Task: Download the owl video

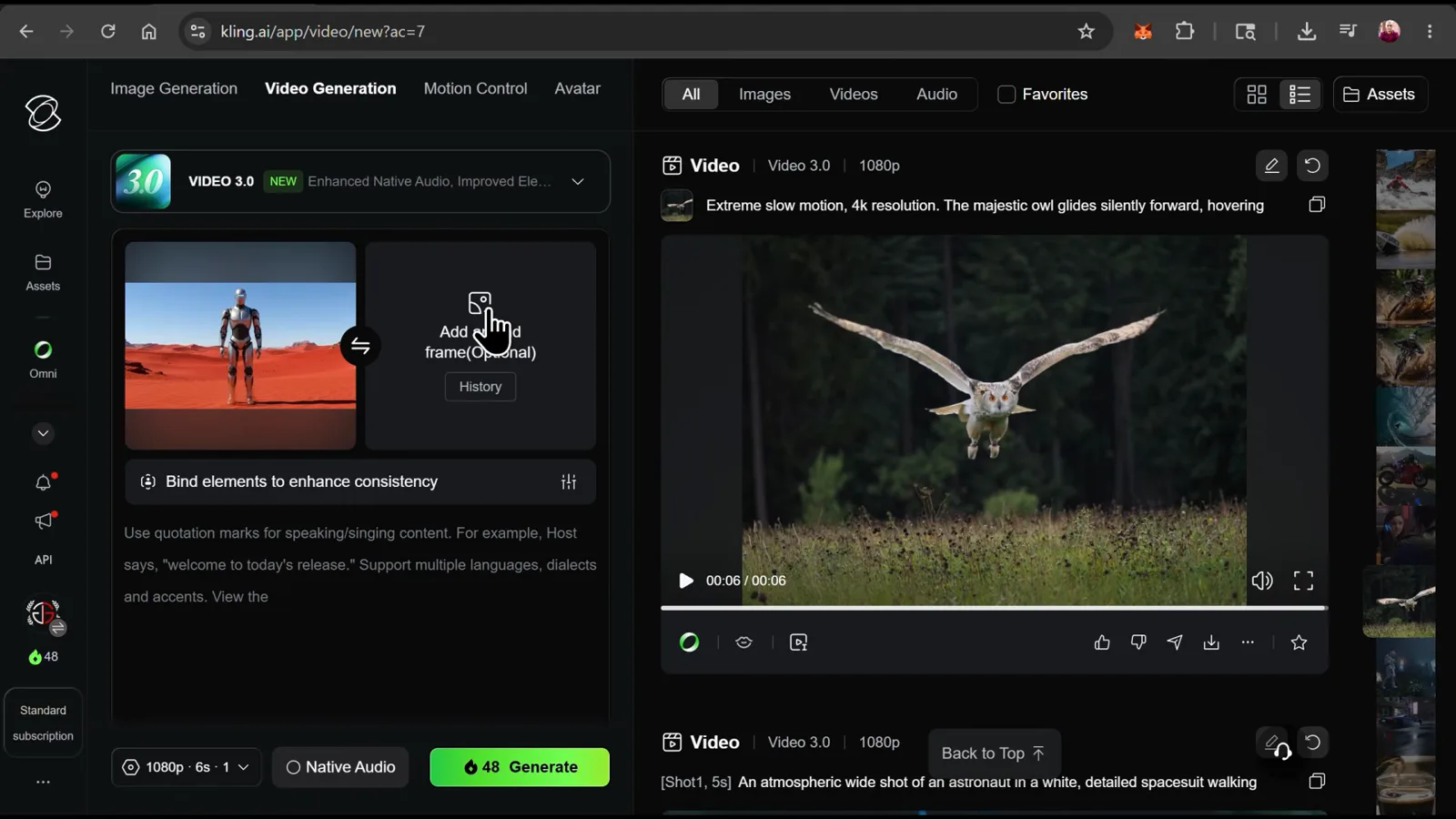Action: (x=1211, y=642)
